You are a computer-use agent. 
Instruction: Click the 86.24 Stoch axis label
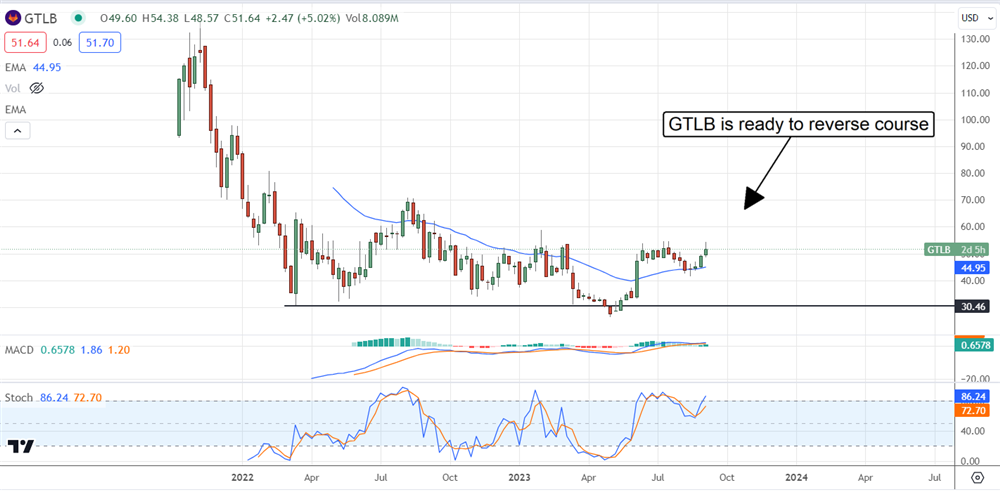(x=972, y=395)
